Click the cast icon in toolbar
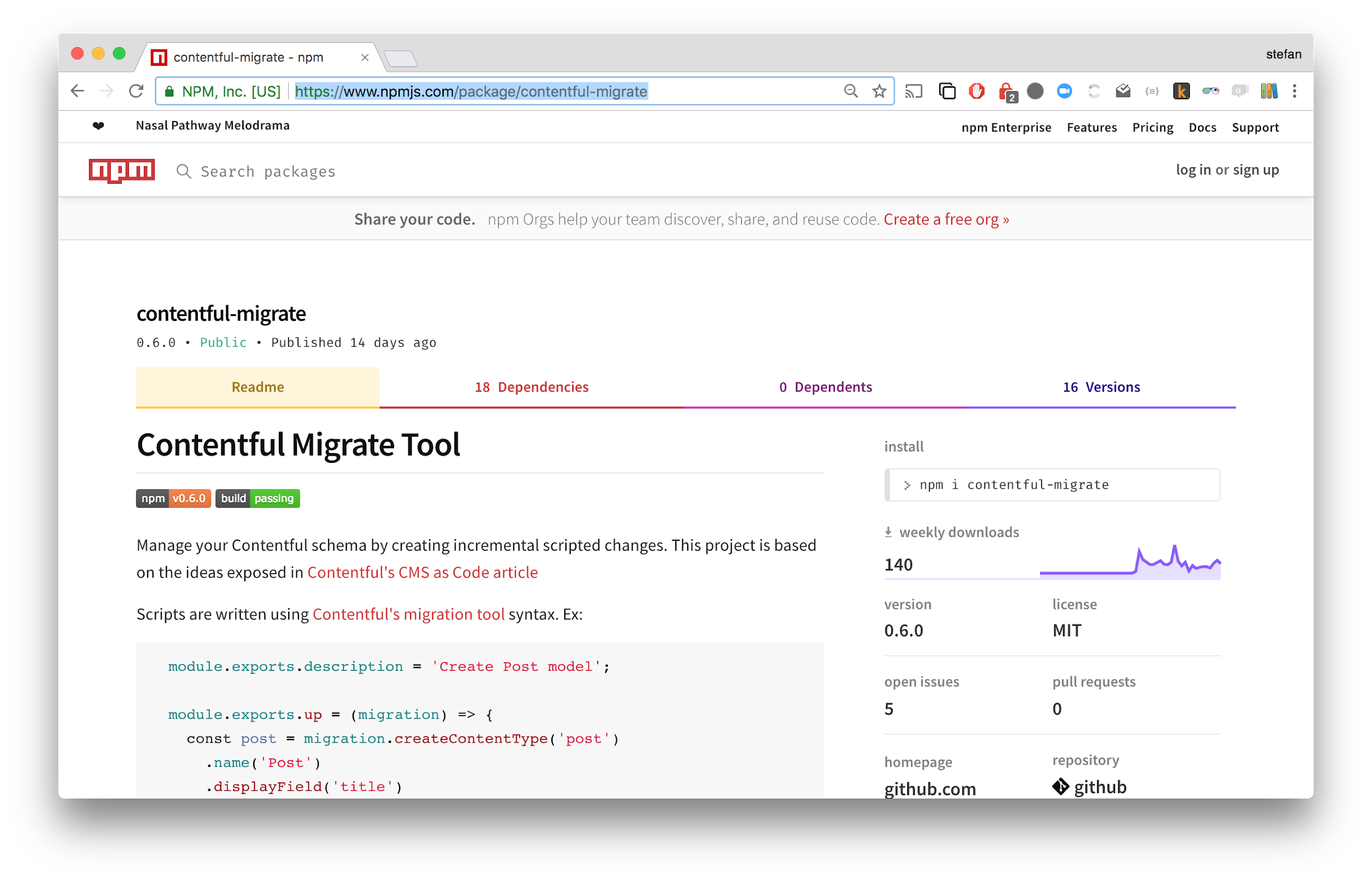 913,91
